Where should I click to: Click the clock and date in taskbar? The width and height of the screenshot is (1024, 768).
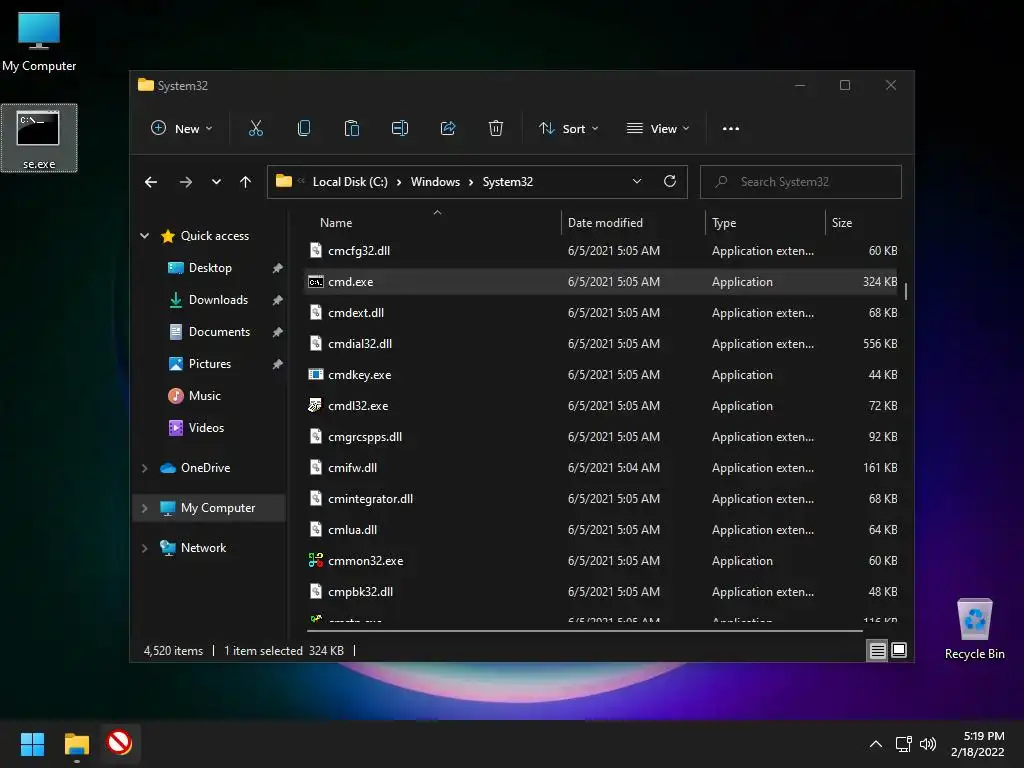coord(977,744)
